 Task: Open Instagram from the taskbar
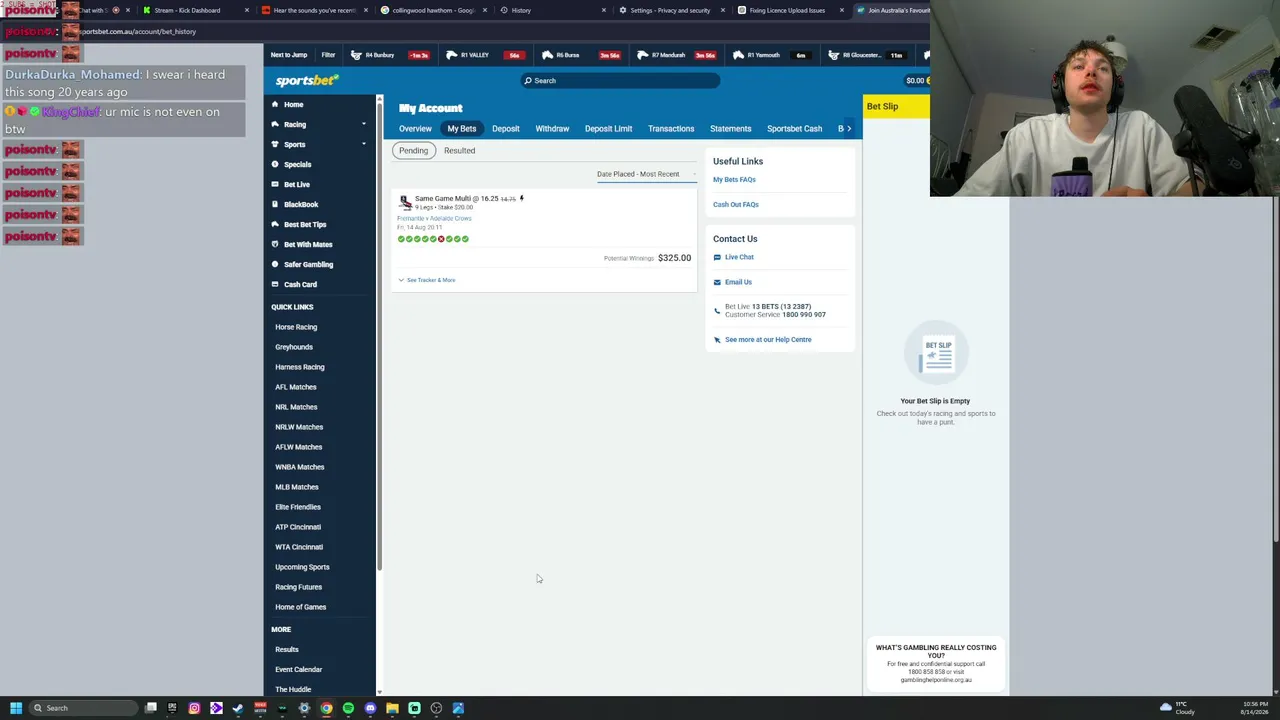(x=194, y=708)
